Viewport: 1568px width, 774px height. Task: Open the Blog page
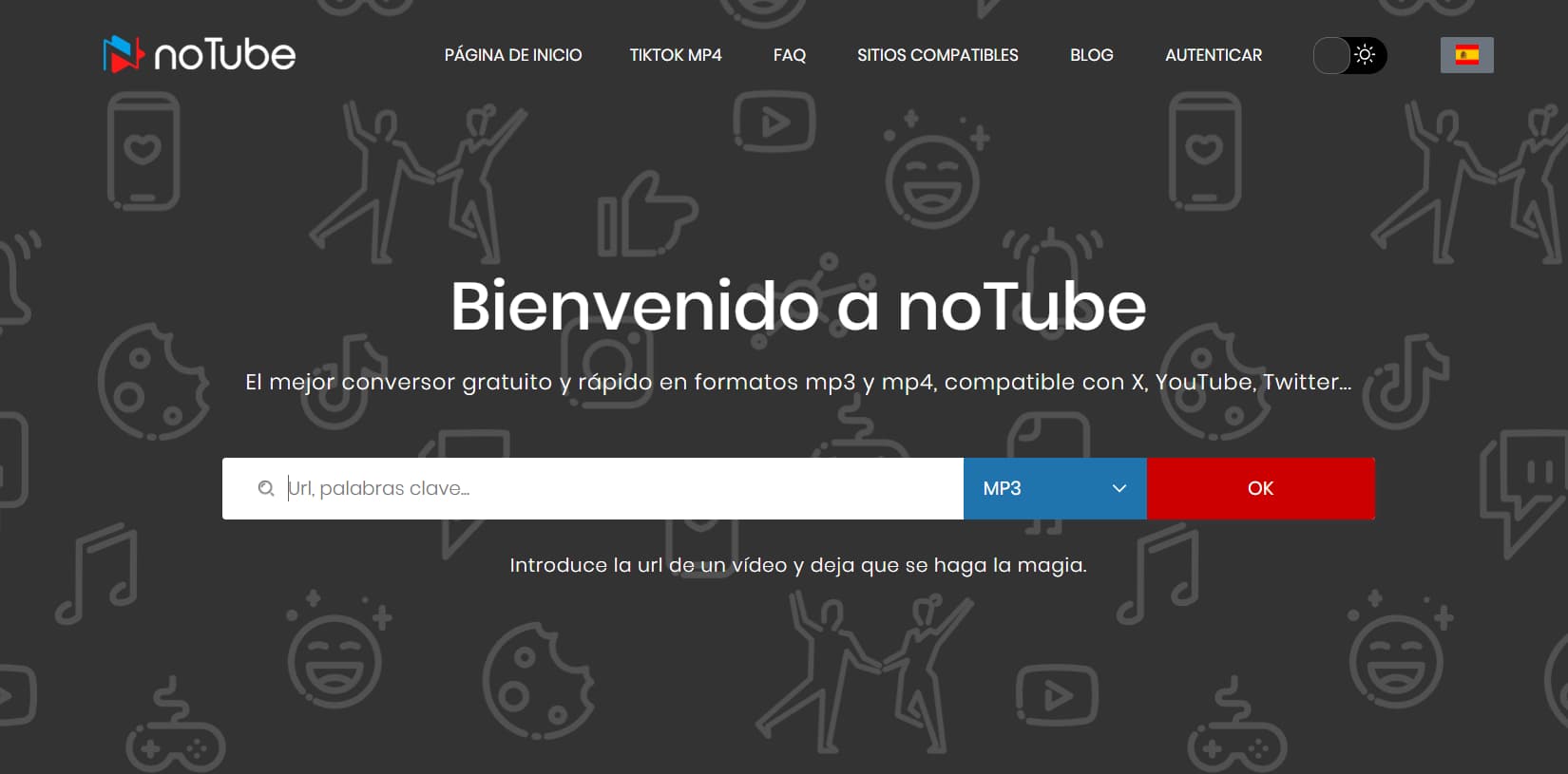coord(1092,55)
